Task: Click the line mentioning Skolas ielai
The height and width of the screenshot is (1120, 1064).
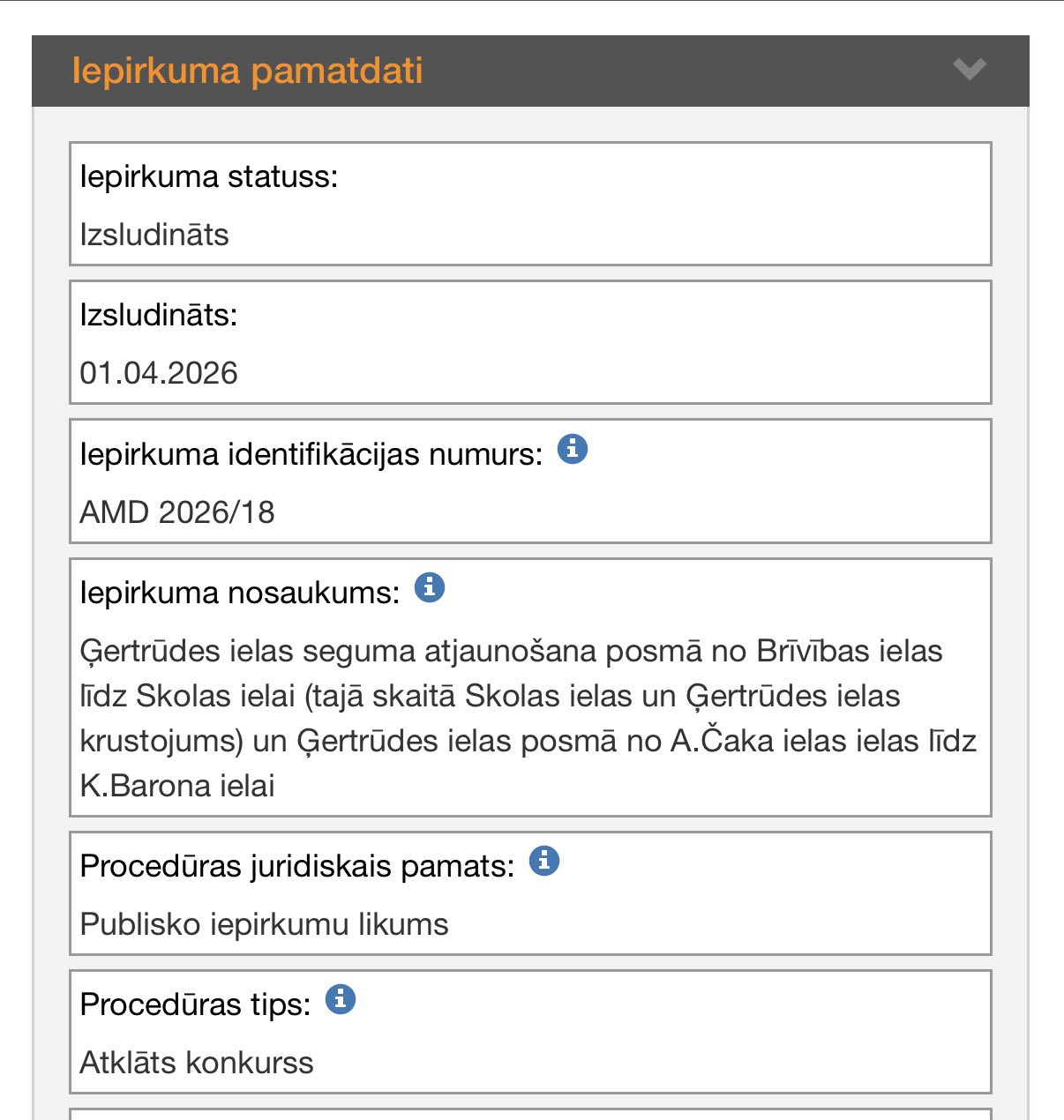Action: click(x=490, y=696)
